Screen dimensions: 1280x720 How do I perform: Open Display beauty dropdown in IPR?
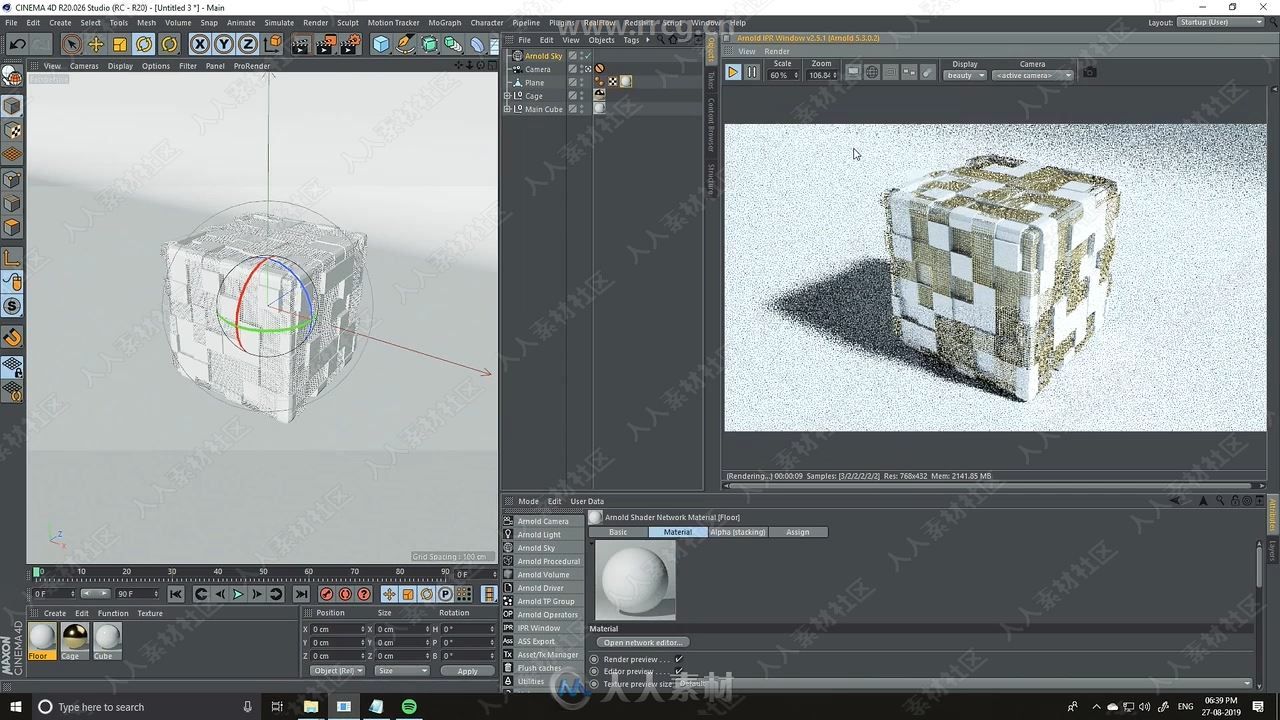point(965,75)
